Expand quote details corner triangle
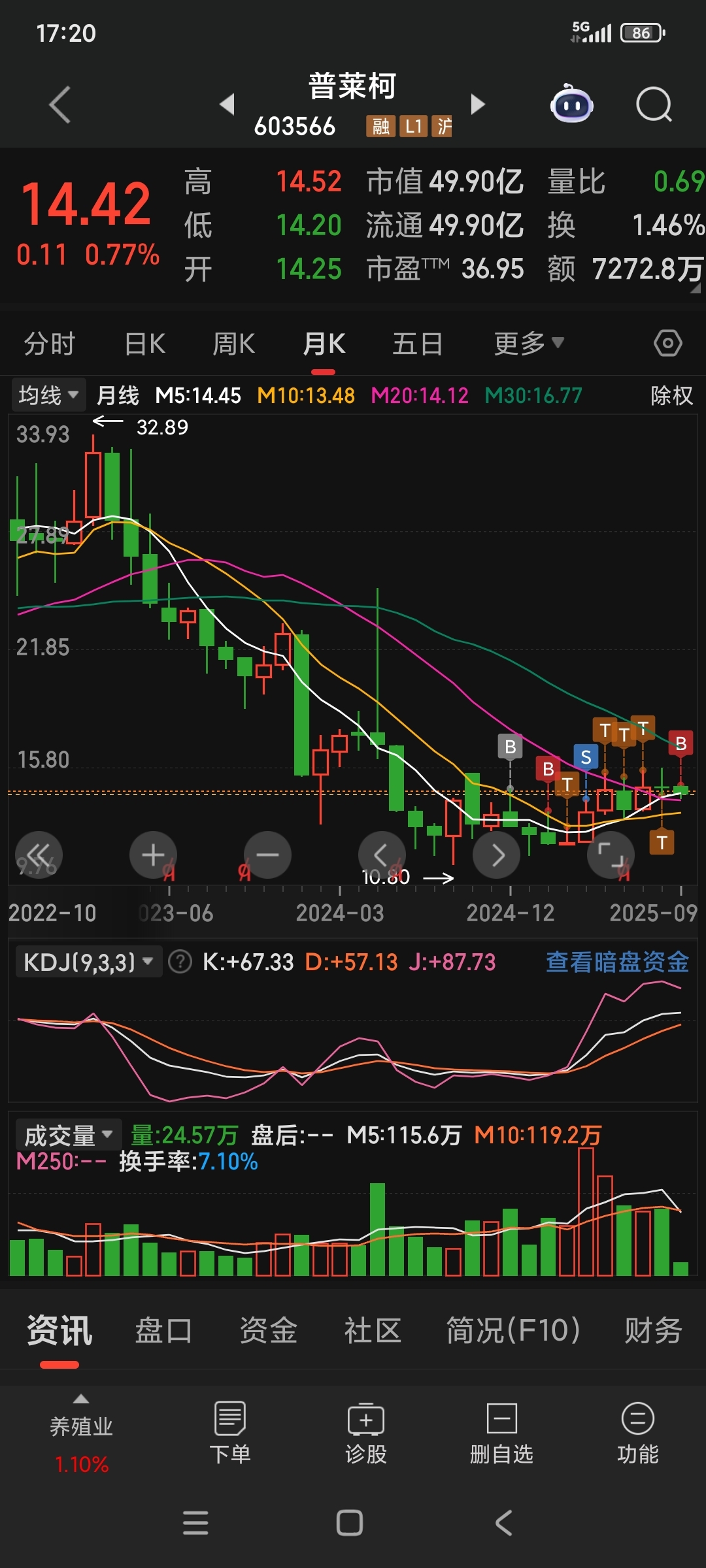Screen dimensions: 706x1568 695,288
